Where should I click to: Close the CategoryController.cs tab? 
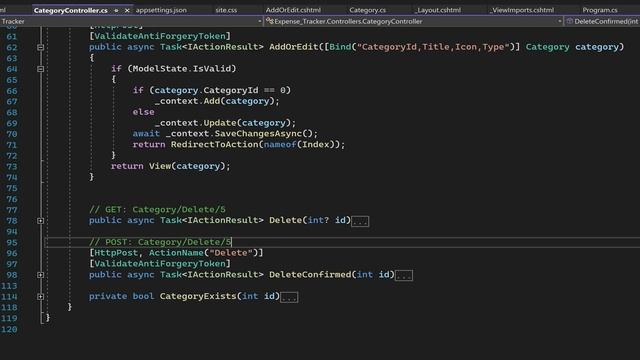point(127,10)
